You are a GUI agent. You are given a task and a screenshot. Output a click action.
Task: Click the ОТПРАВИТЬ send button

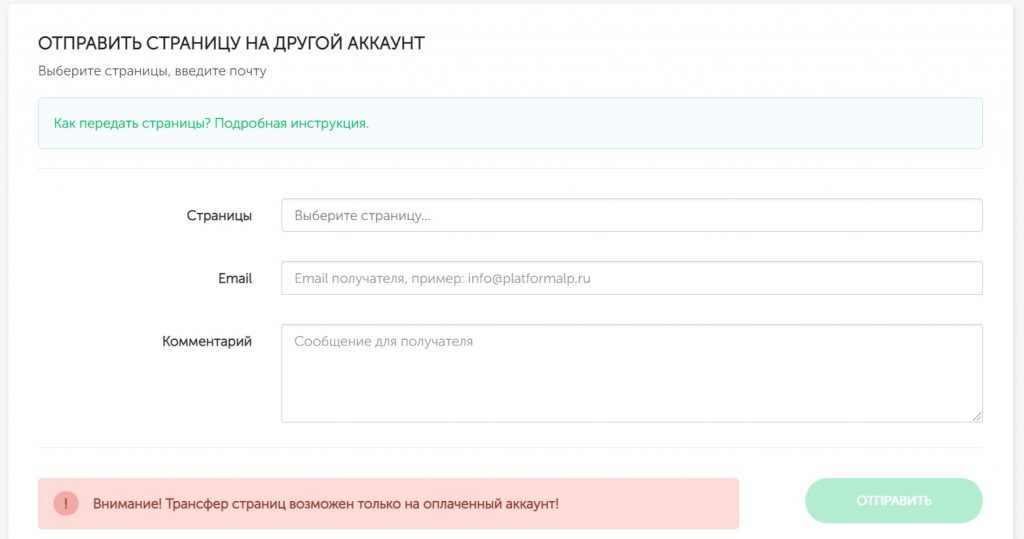[x=893, y=500]
